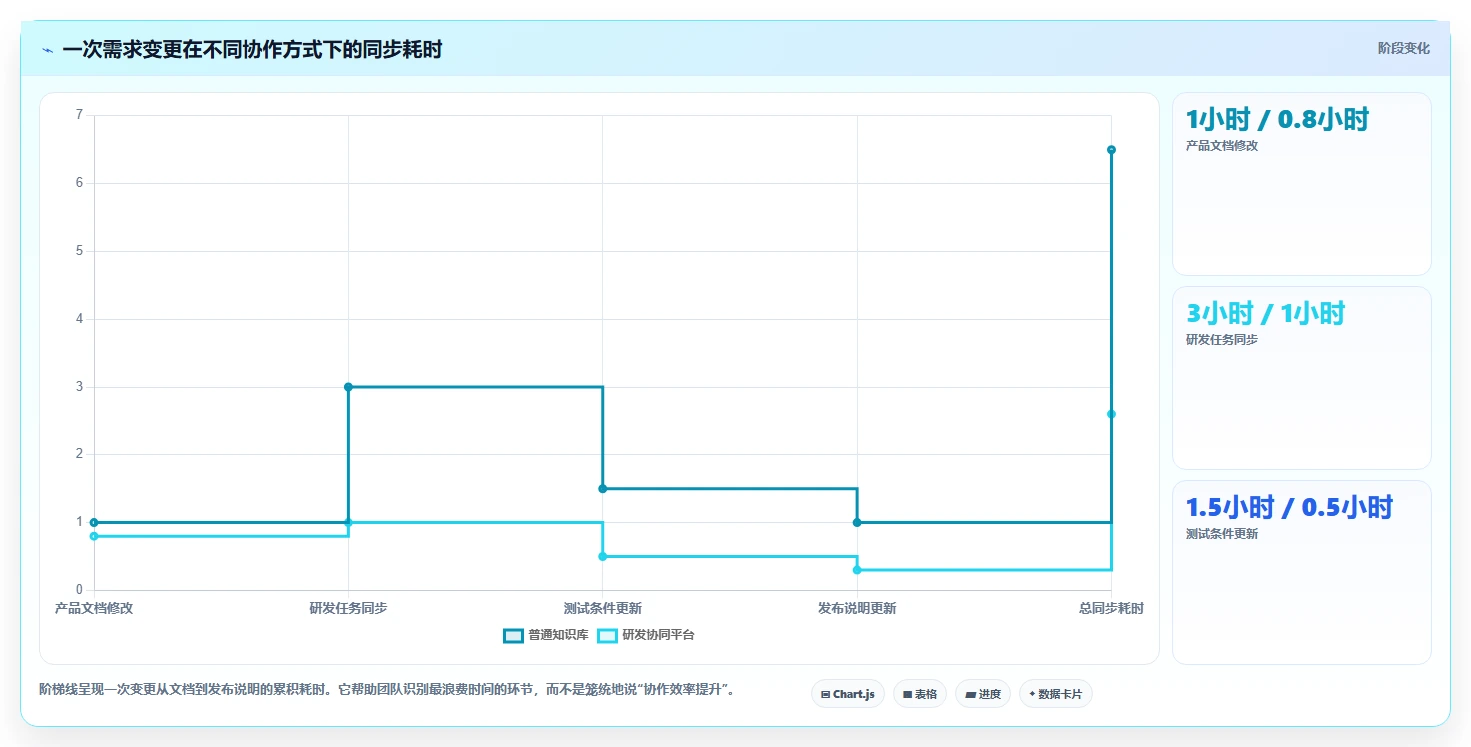Click the dark point at 测试条件更新 value 1.5
Screen dimensions: 1471x747
click(602, 489)
